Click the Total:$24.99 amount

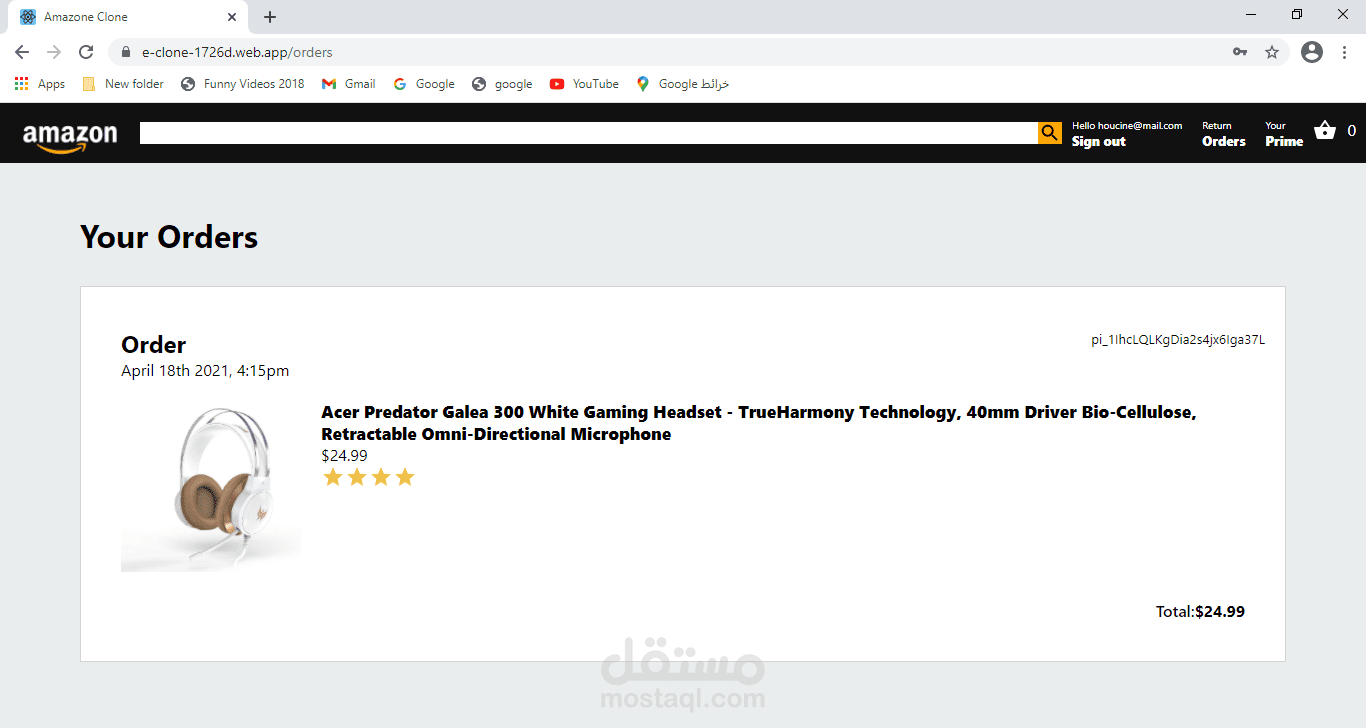pyautogui.click(x=1200, y=612)
